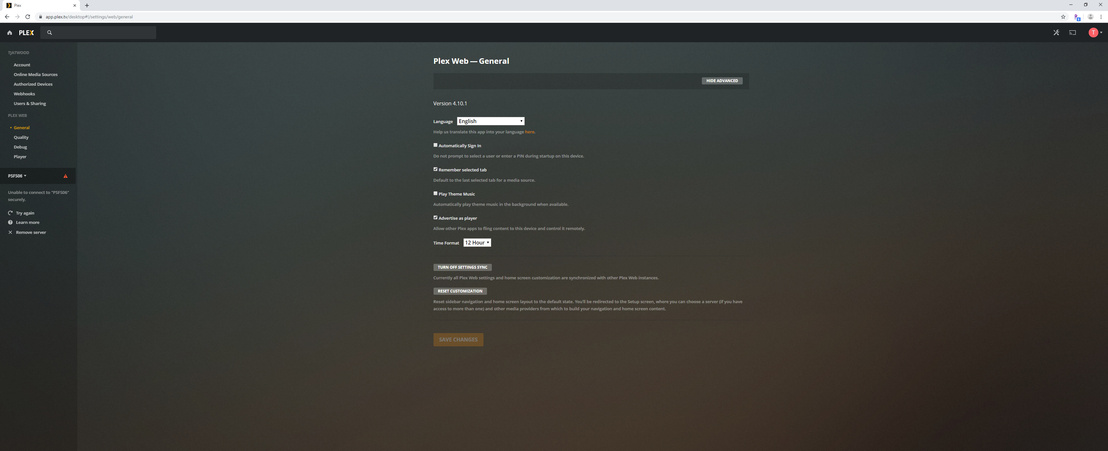Select General under Plex Web
Image resolution: width=1108 pixels, height=451 pixels.
click(x=21, y=127)
